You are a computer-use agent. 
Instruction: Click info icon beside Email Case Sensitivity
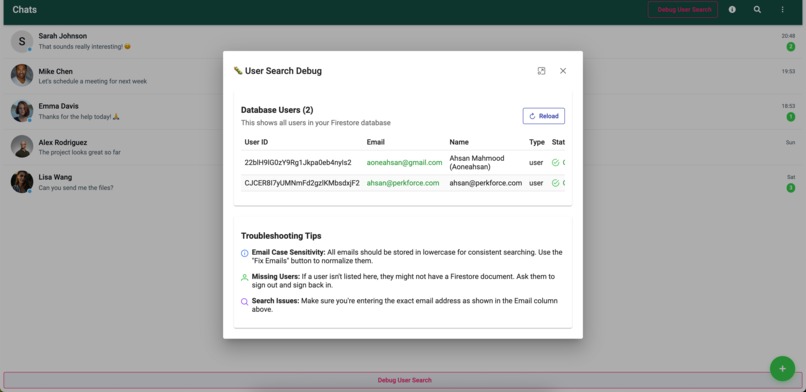coord(245,253)
